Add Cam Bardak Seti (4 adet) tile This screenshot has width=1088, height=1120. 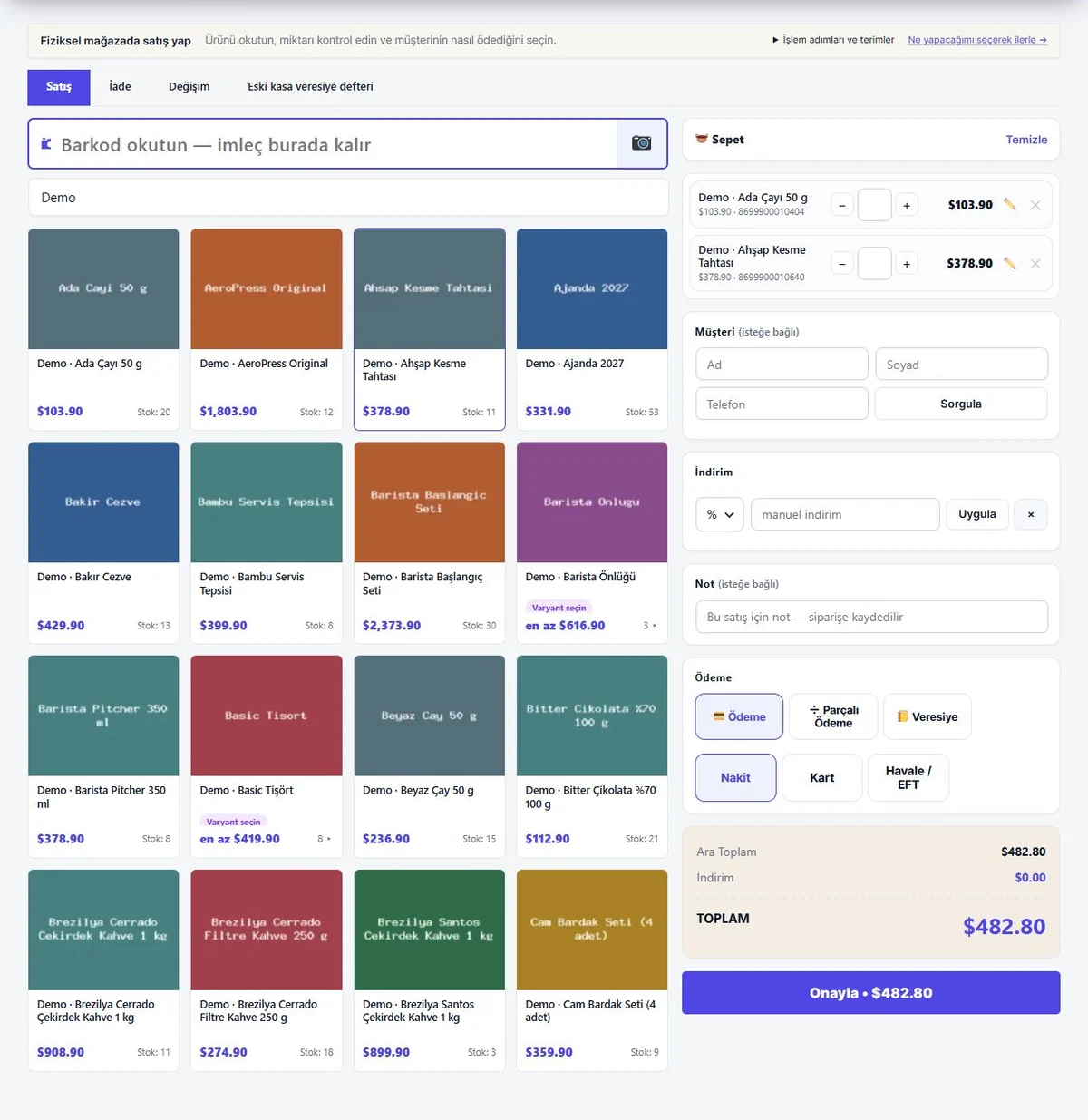(x=592, y=970)
